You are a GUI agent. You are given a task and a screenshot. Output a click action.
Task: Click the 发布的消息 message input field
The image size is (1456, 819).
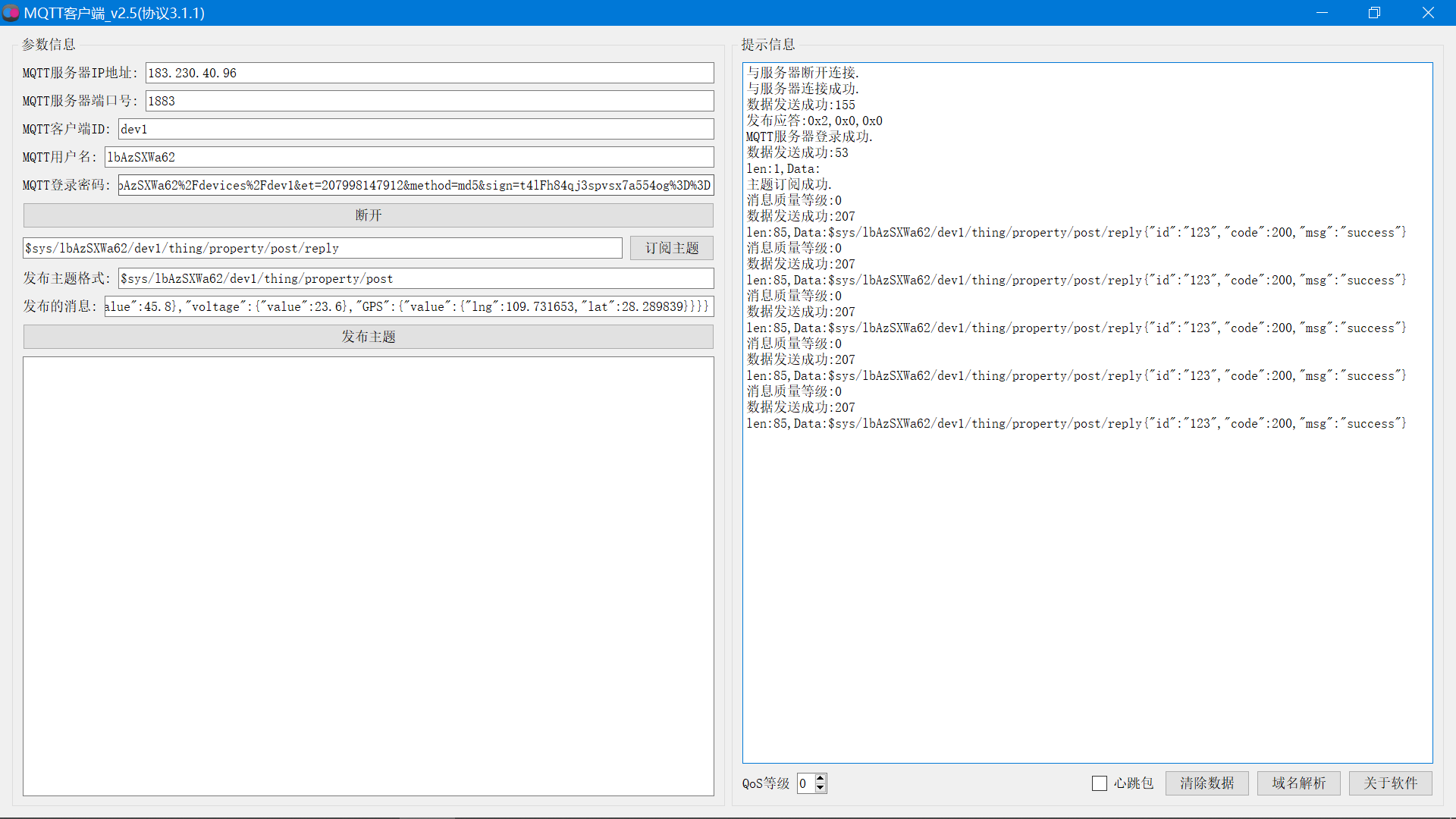tap(409, 306)
